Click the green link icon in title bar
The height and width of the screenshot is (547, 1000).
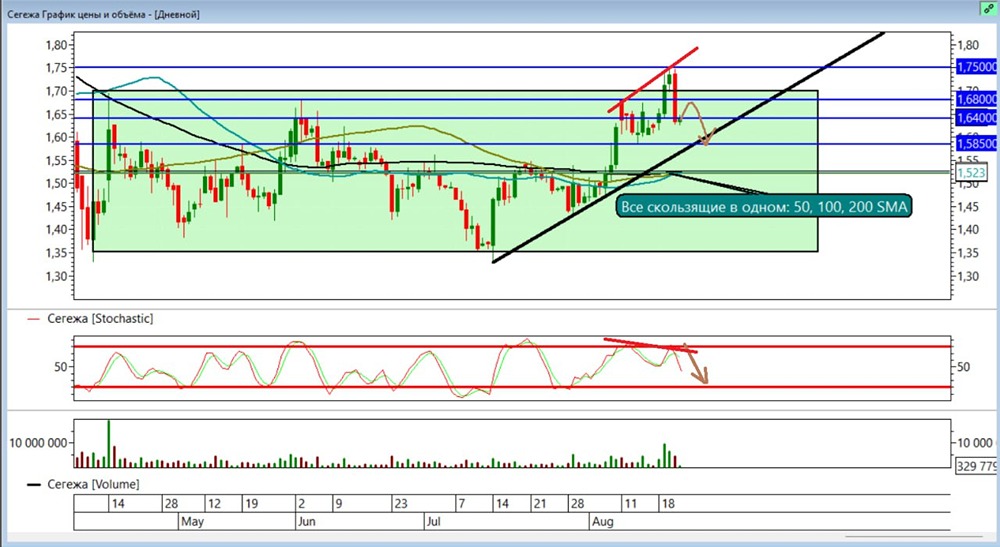(x=989, y=9)
